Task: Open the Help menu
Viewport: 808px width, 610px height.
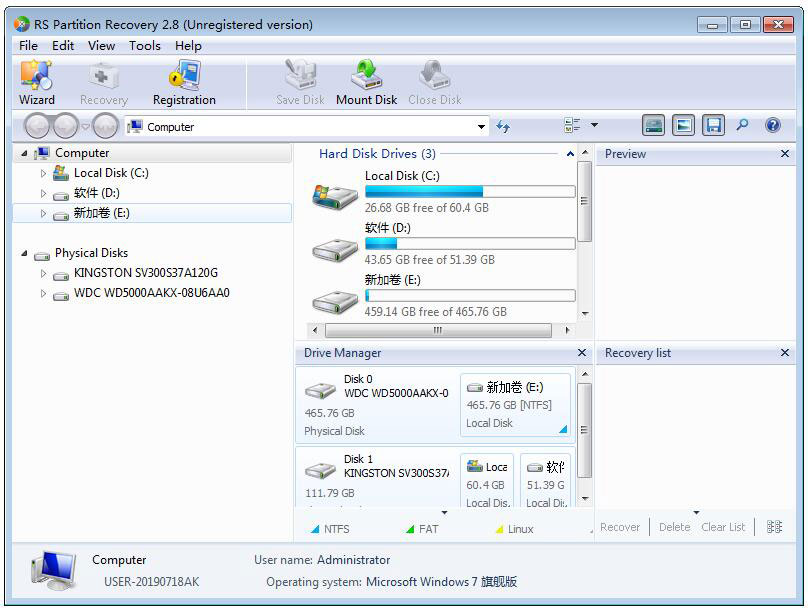Action: [188, 46]
